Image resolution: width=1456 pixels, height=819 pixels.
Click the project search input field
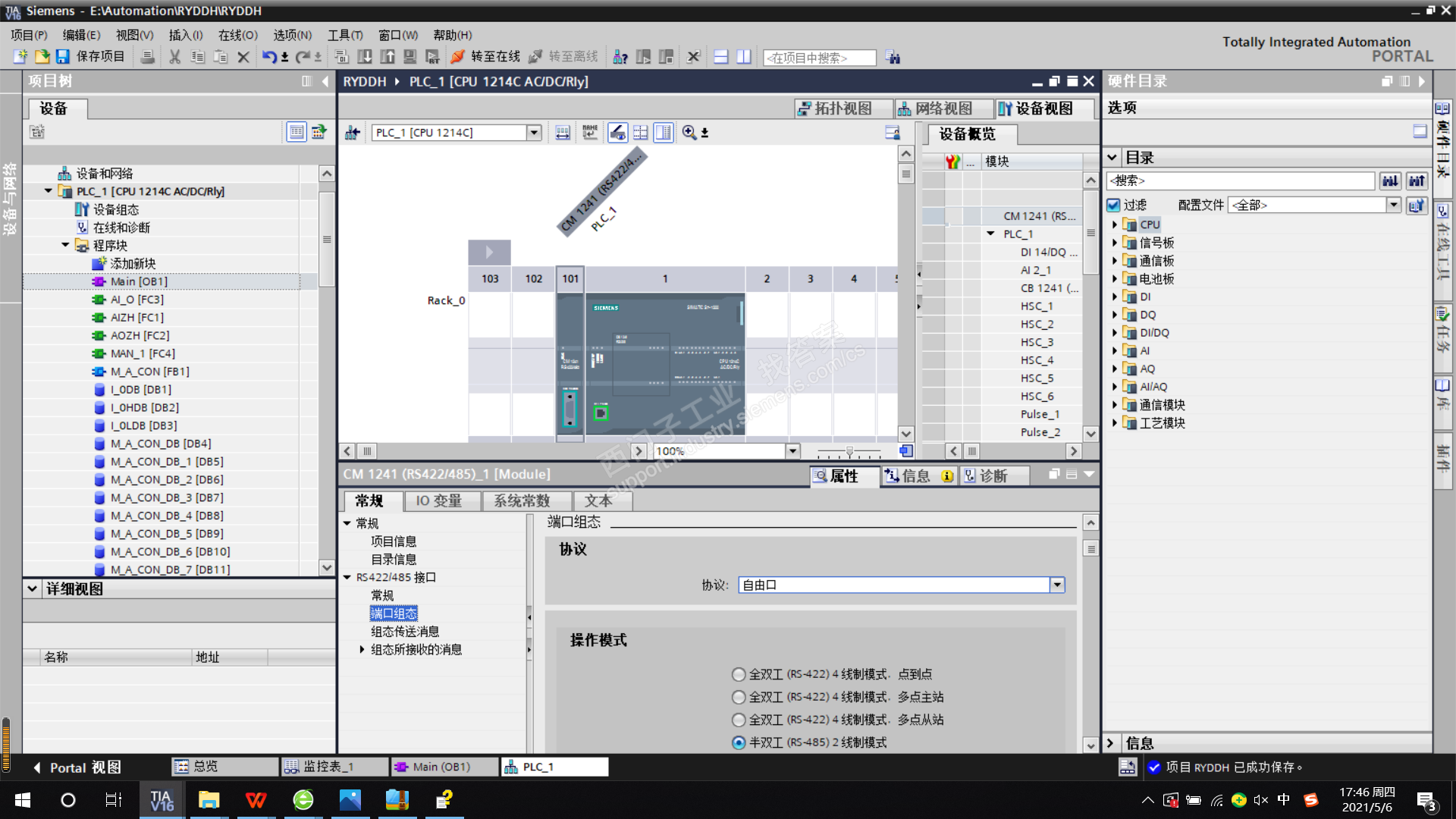[x=819, y=58]
